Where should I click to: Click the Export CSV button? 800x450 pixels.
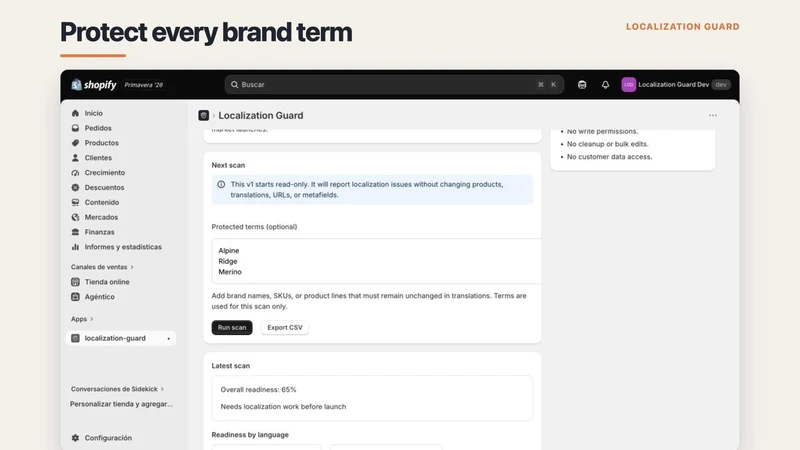coord(285,328)
